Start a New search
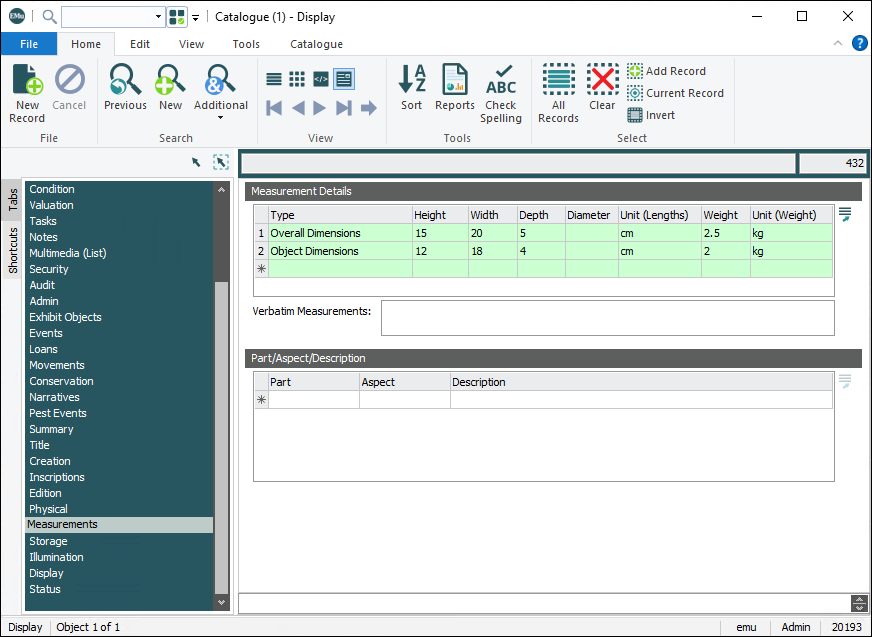Screen dimensions: 872x637 (171, 88)
